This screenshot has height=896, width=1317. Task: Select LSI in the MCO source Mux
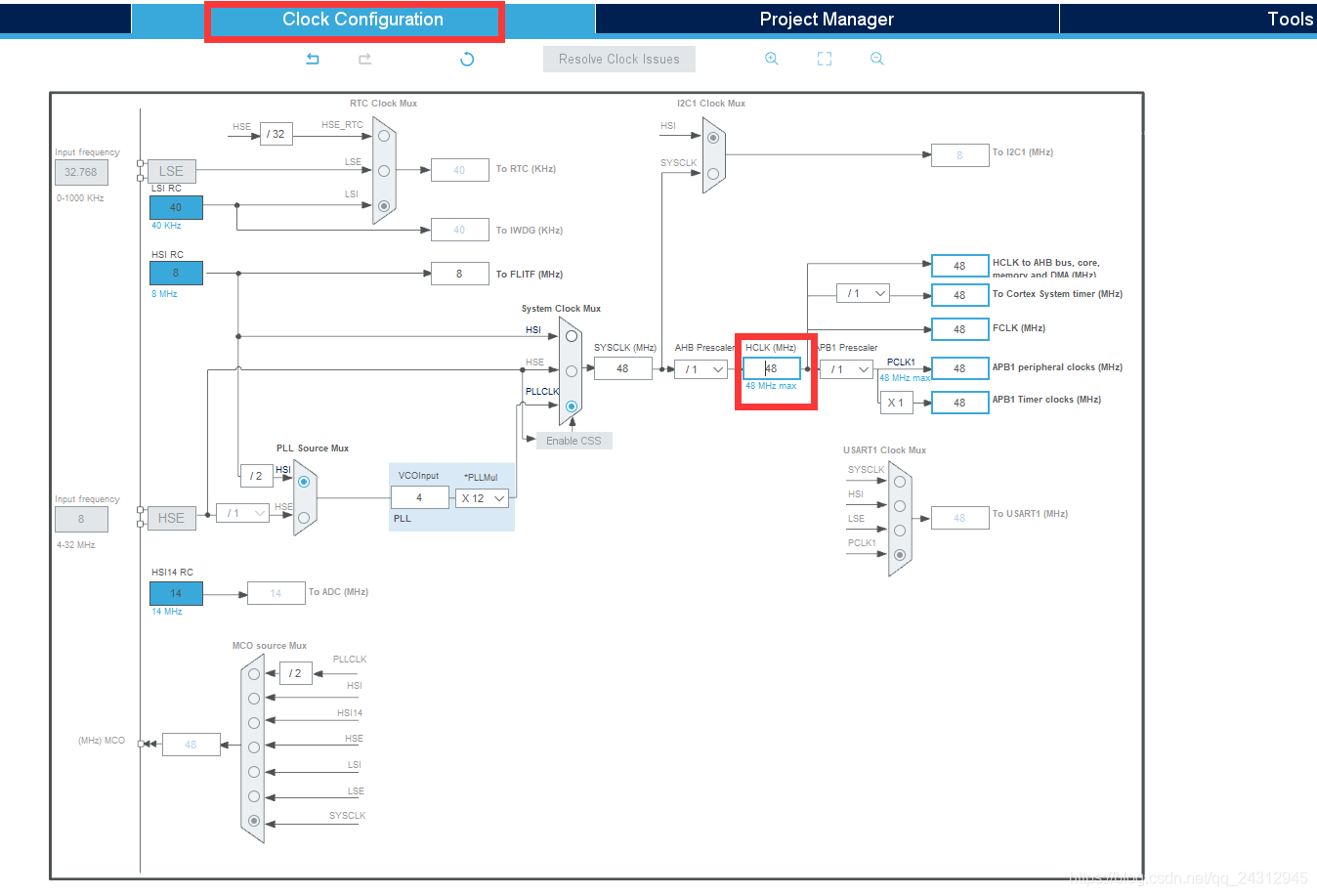pyautogui.click(x=254, y=772)
